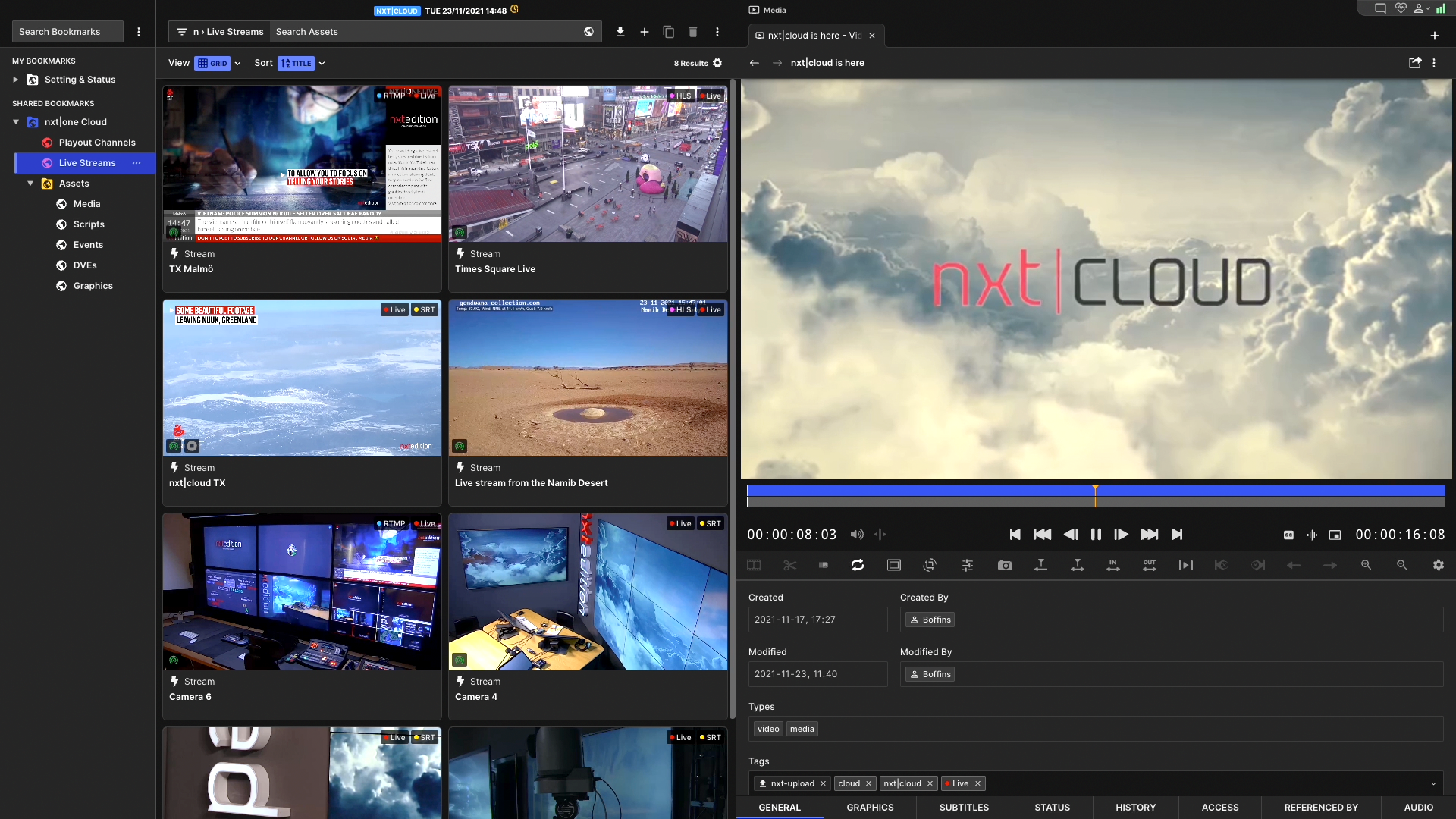The width and height of the screenshot is (1456, 819).
Task: Switch to the SUBTITLES tab
Action: (x=964, y=808)
